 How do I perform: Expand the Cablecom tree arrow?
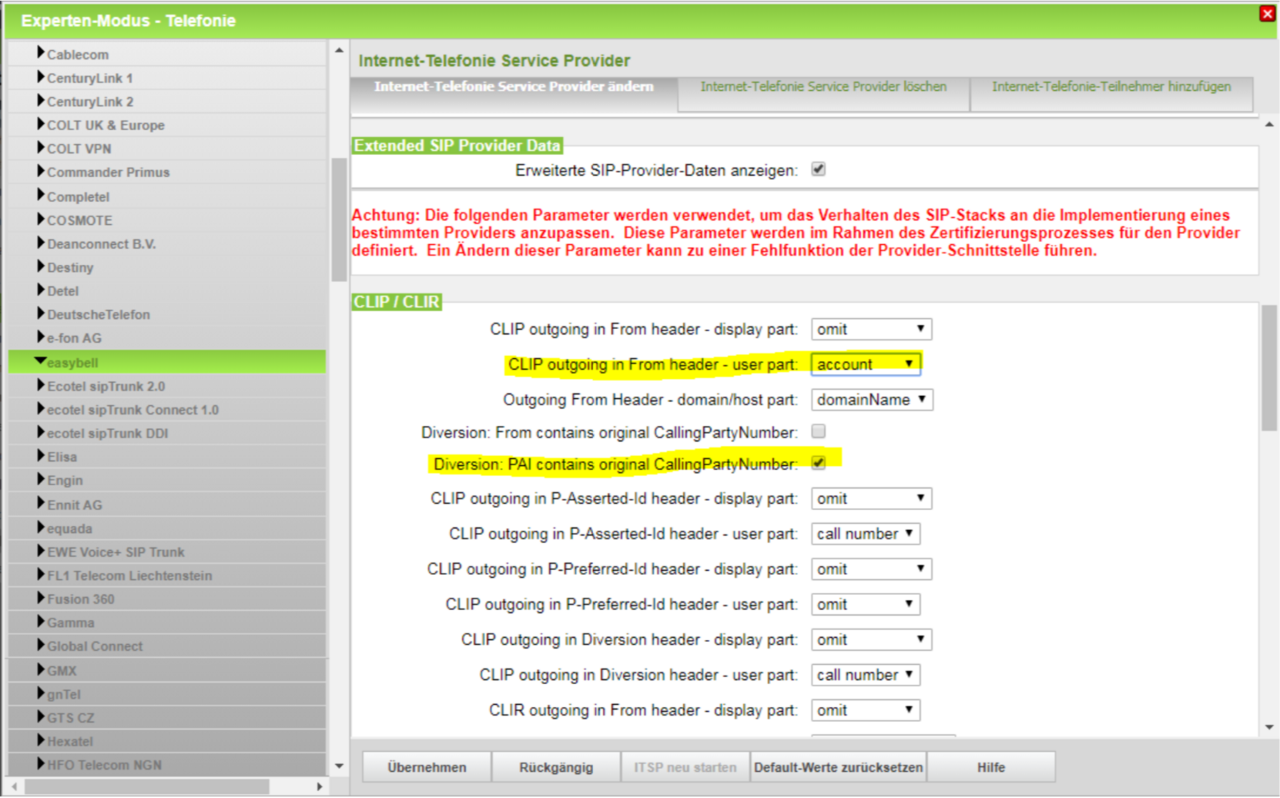pos(41,53)
